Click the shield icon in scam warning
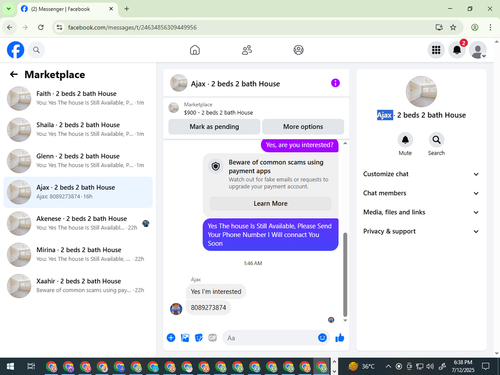 (216, 166)
